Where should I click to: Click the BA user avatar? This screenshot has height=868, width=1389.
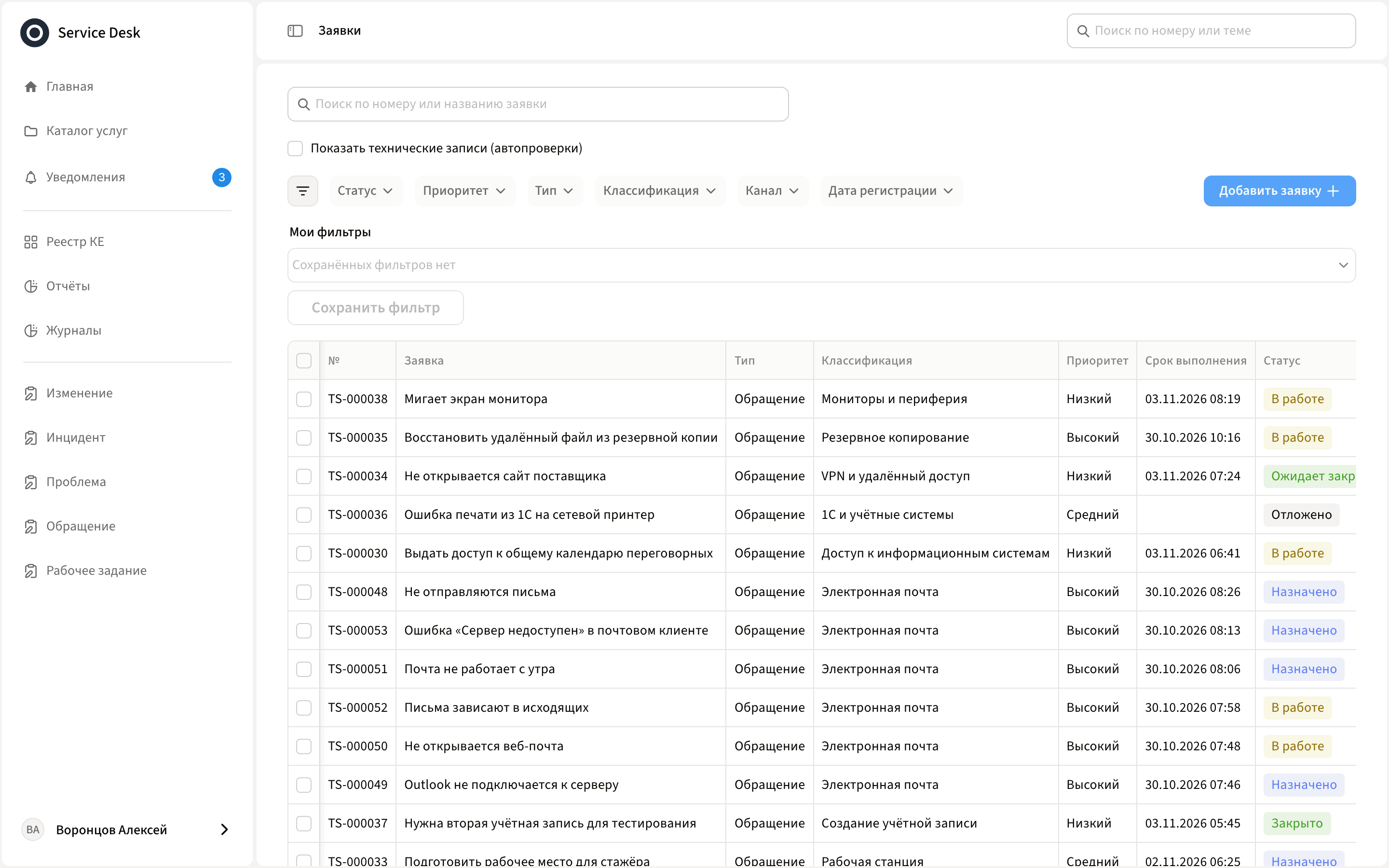(x=33, y=829)
